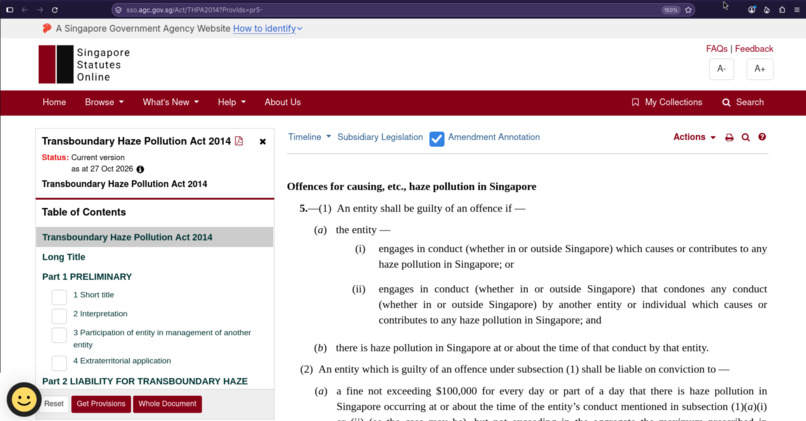Click the browser back arrow
This screenshot has height=421, width=806.
[x=24, y=10]
